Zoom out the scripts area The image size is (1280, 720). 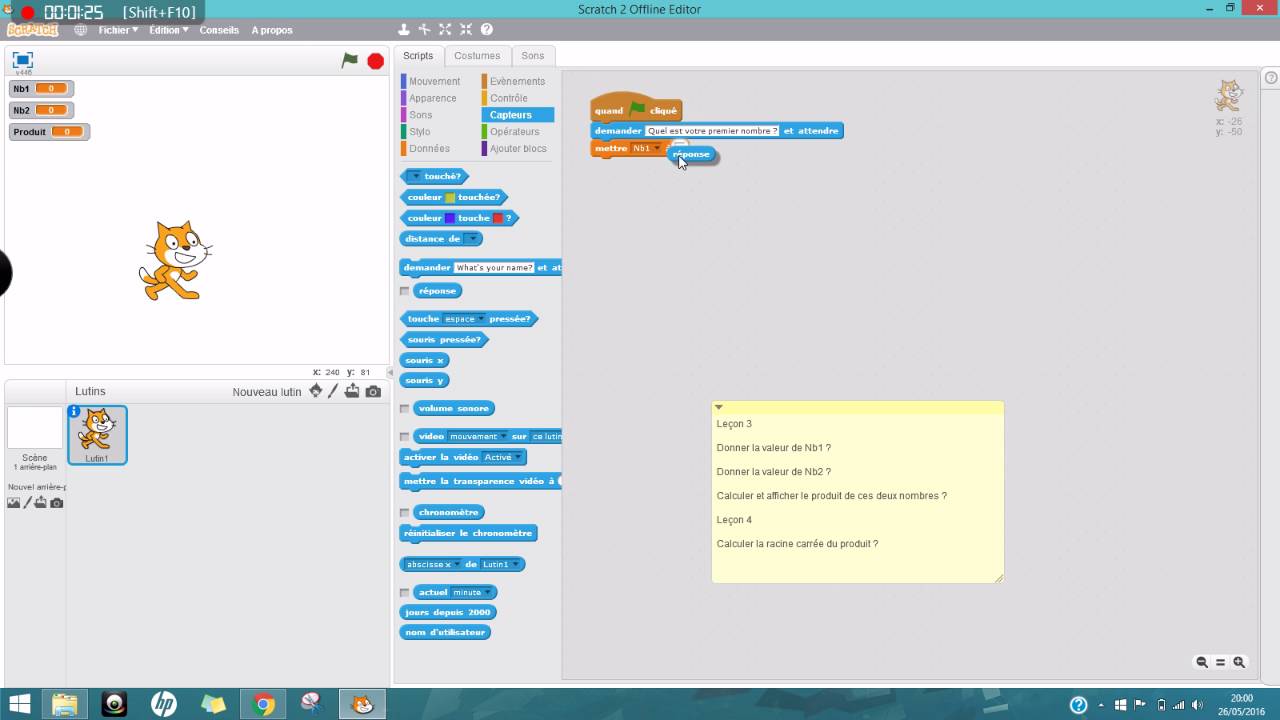point(1202,662)
